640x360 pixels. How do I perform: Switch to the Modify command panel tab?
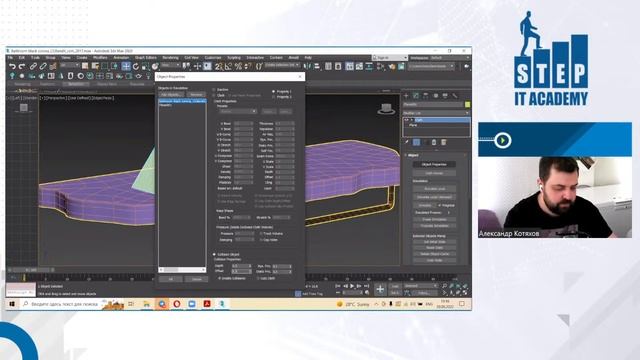pos(416,96)
